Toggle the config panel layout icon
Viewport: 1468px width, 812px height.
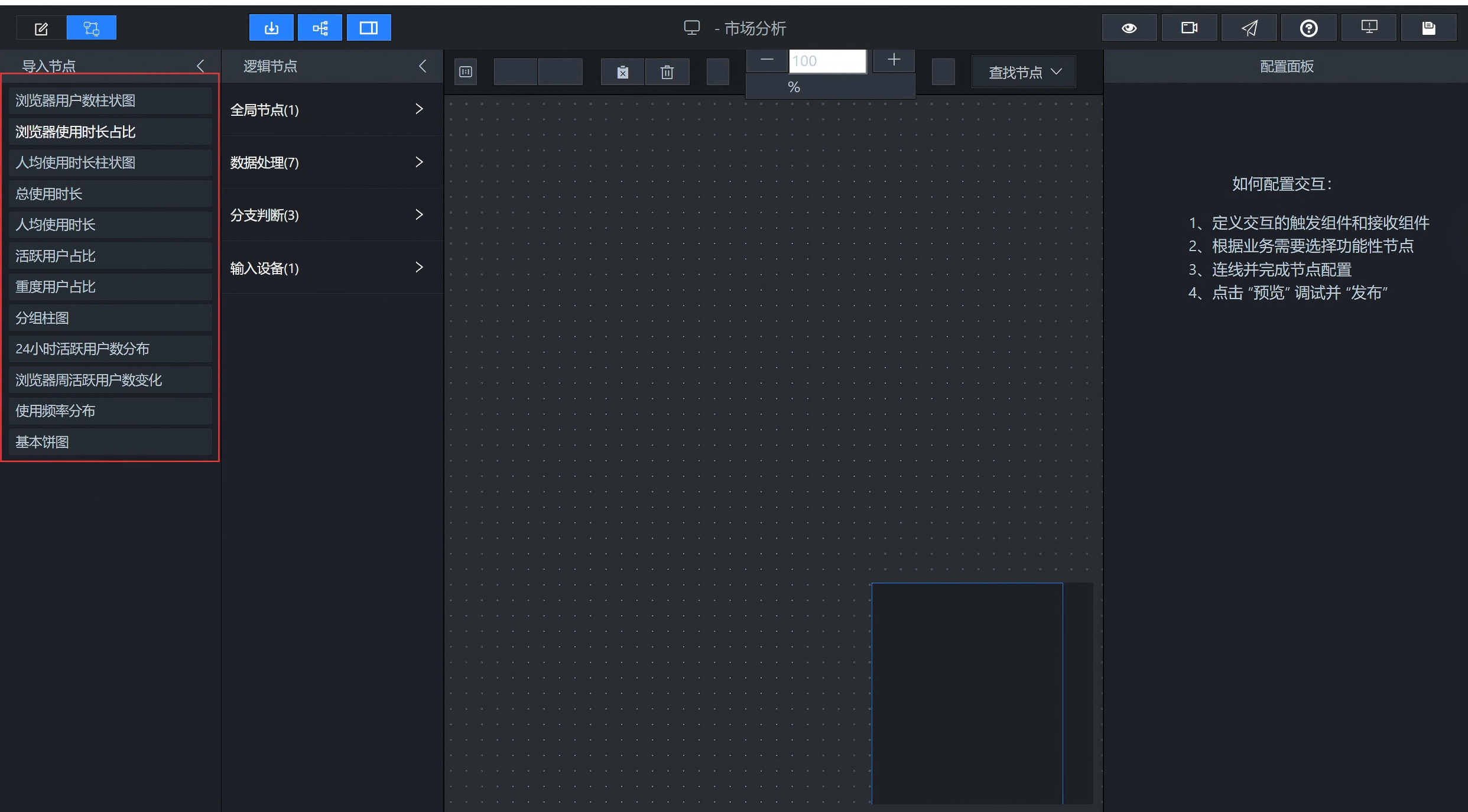369,28
